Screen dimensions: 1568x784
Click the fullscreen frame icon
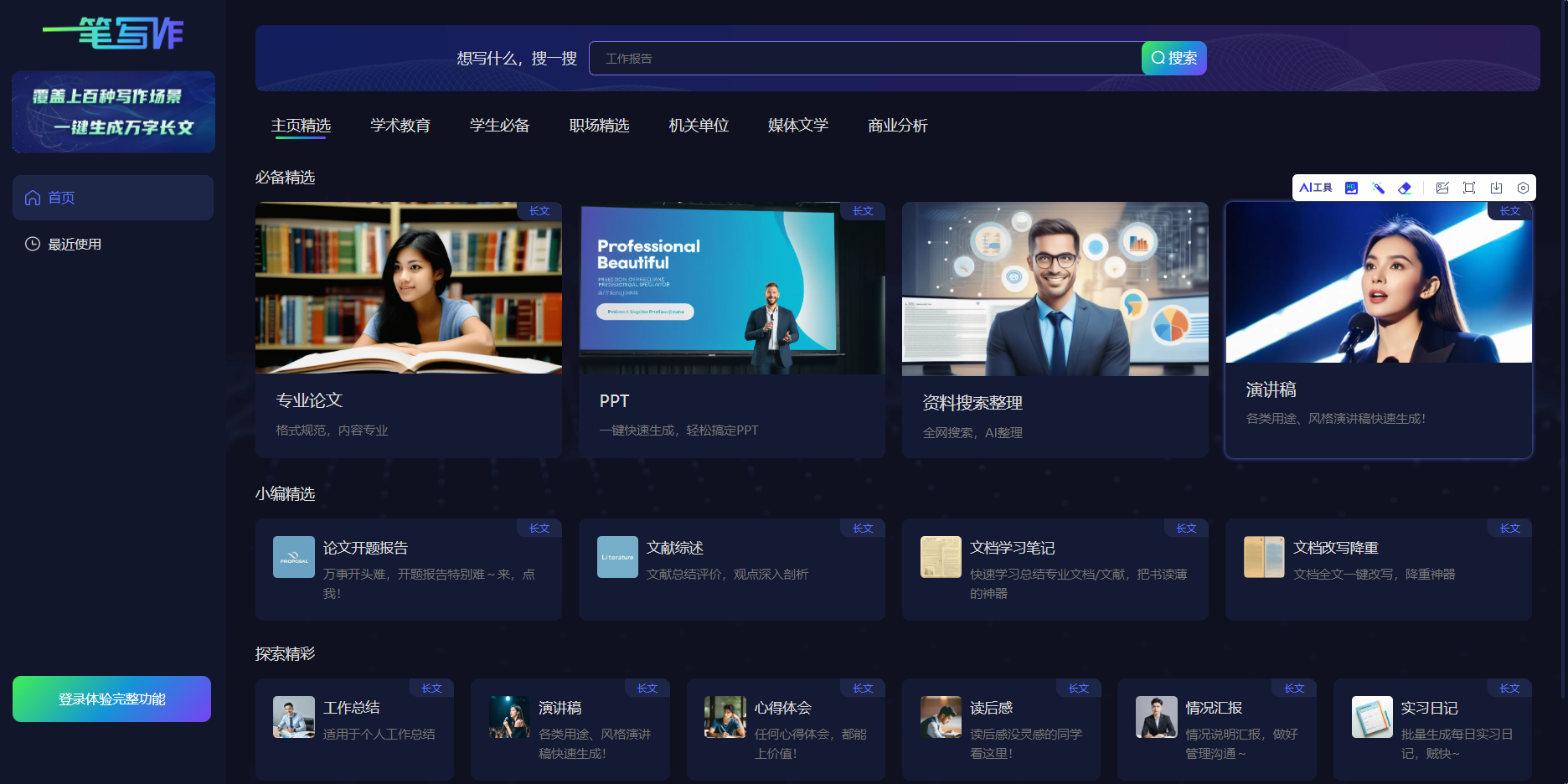[1469, 188]
